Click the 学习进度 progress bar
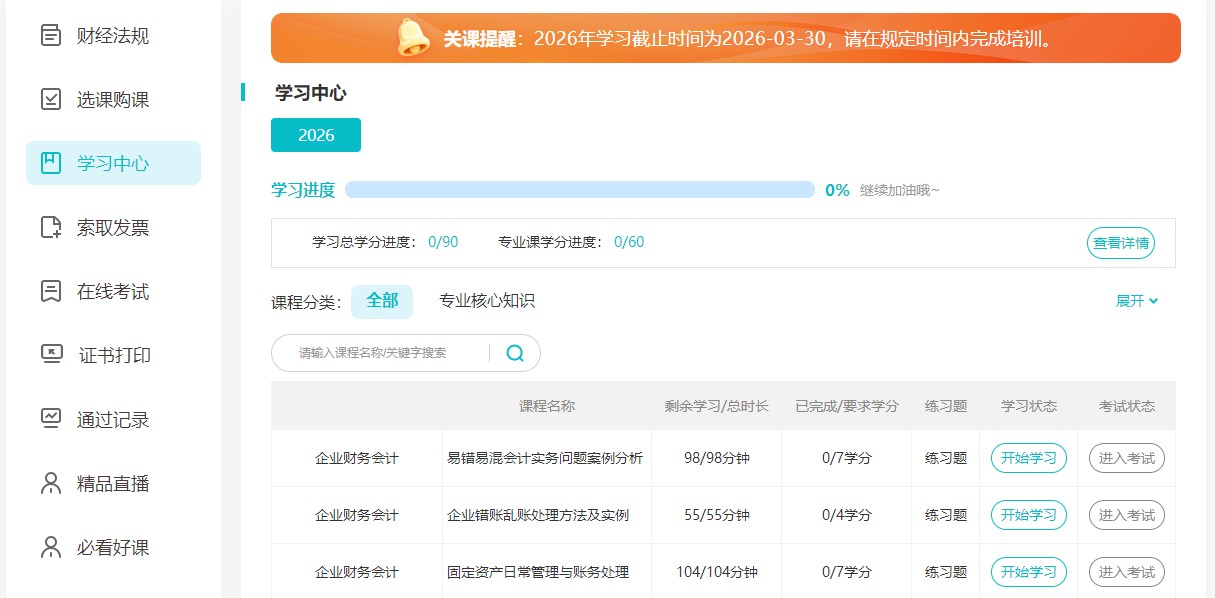 click(x=583, y=189)
